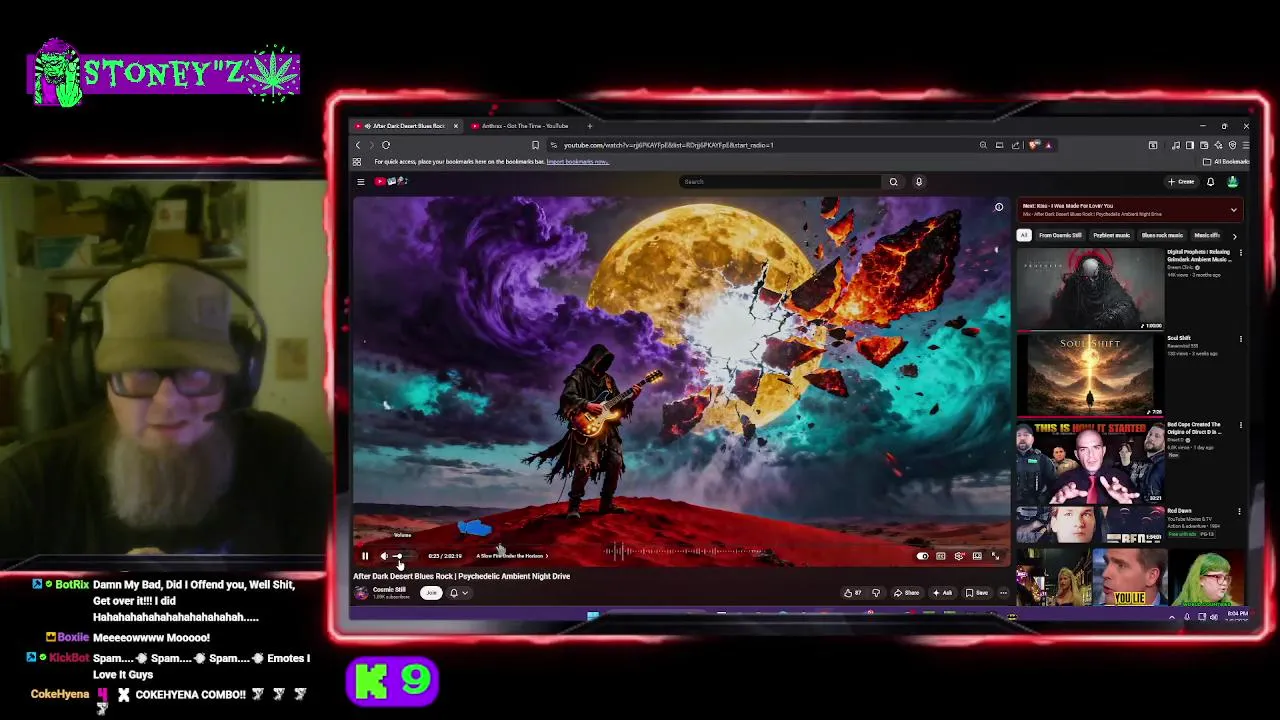Reload the page
1280x720 pixels.
(x=386, y=145)
